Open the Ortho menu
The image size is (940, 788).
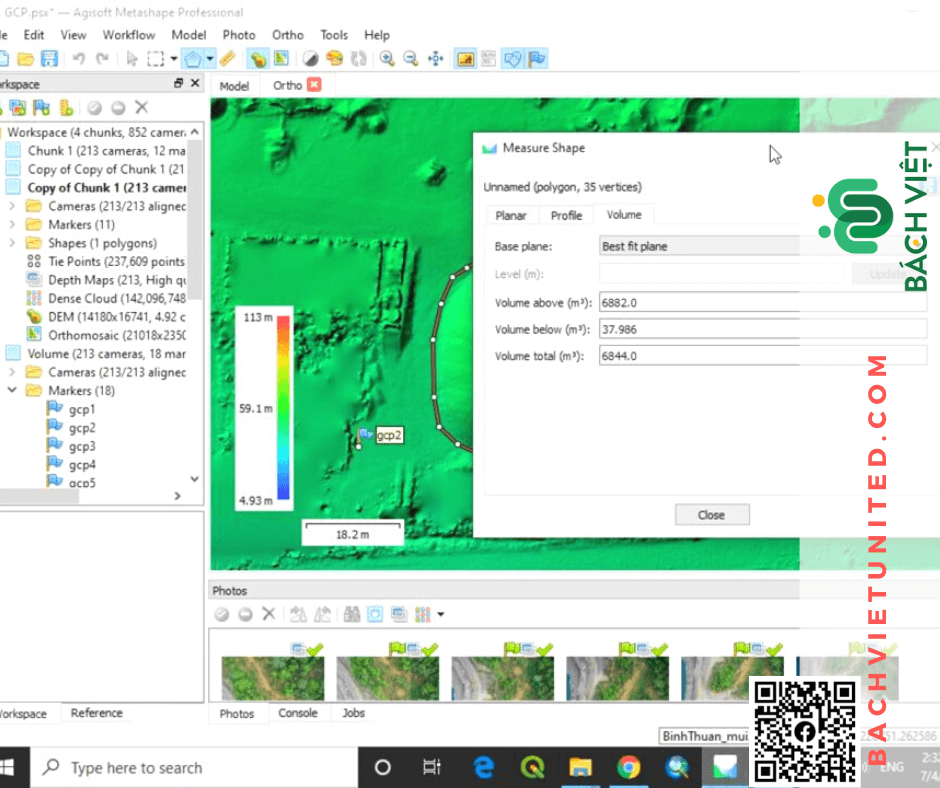coord(288,35)
